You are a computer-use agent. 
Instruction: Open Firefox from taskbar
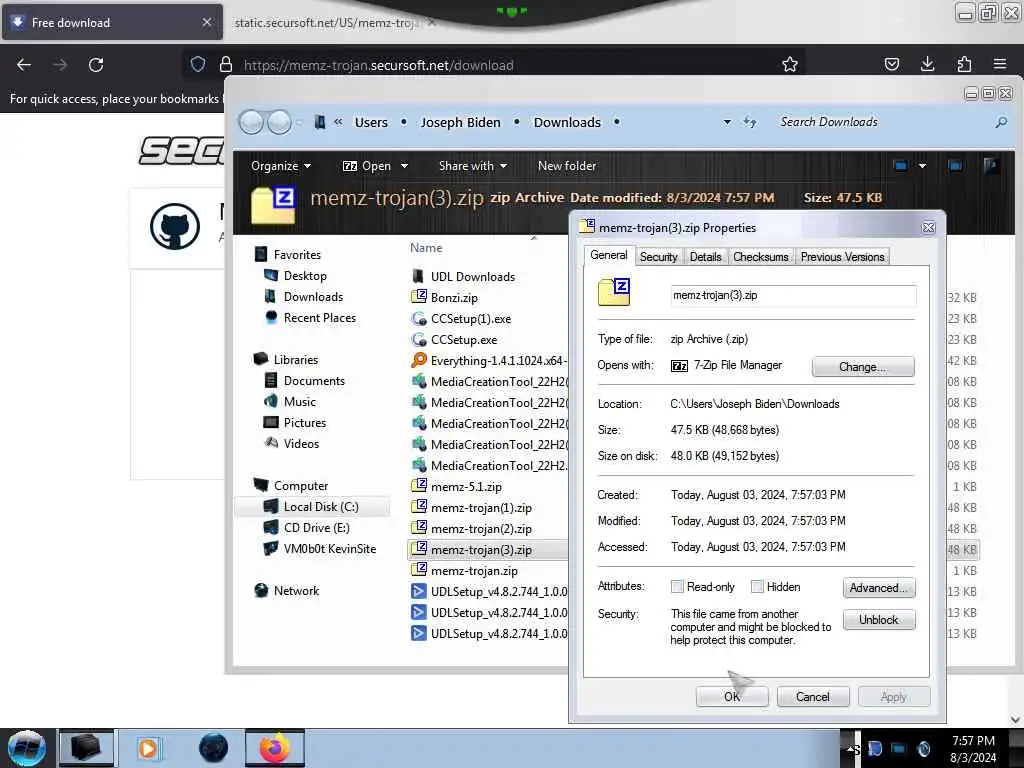pyautogui.click(x=274, y=748)
